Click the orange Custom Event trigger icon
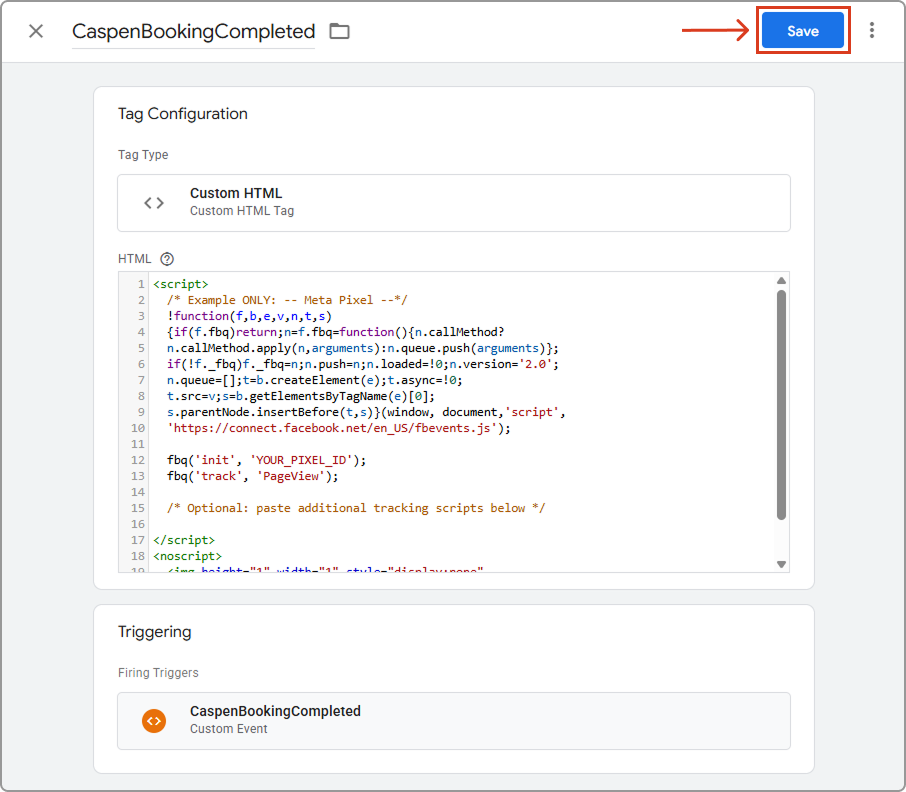906x792 pixels. click(154, 720)
